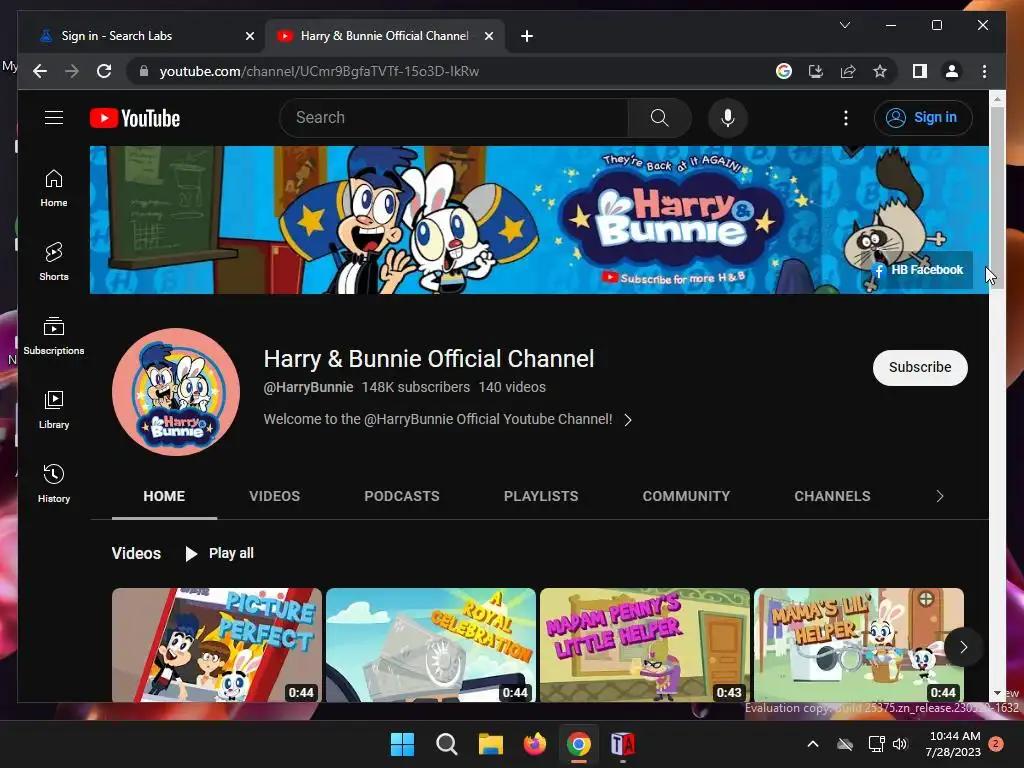1024x768 pixels.
Task: Switch to the PLAYLISTS tab
Action: pos(541,496)
